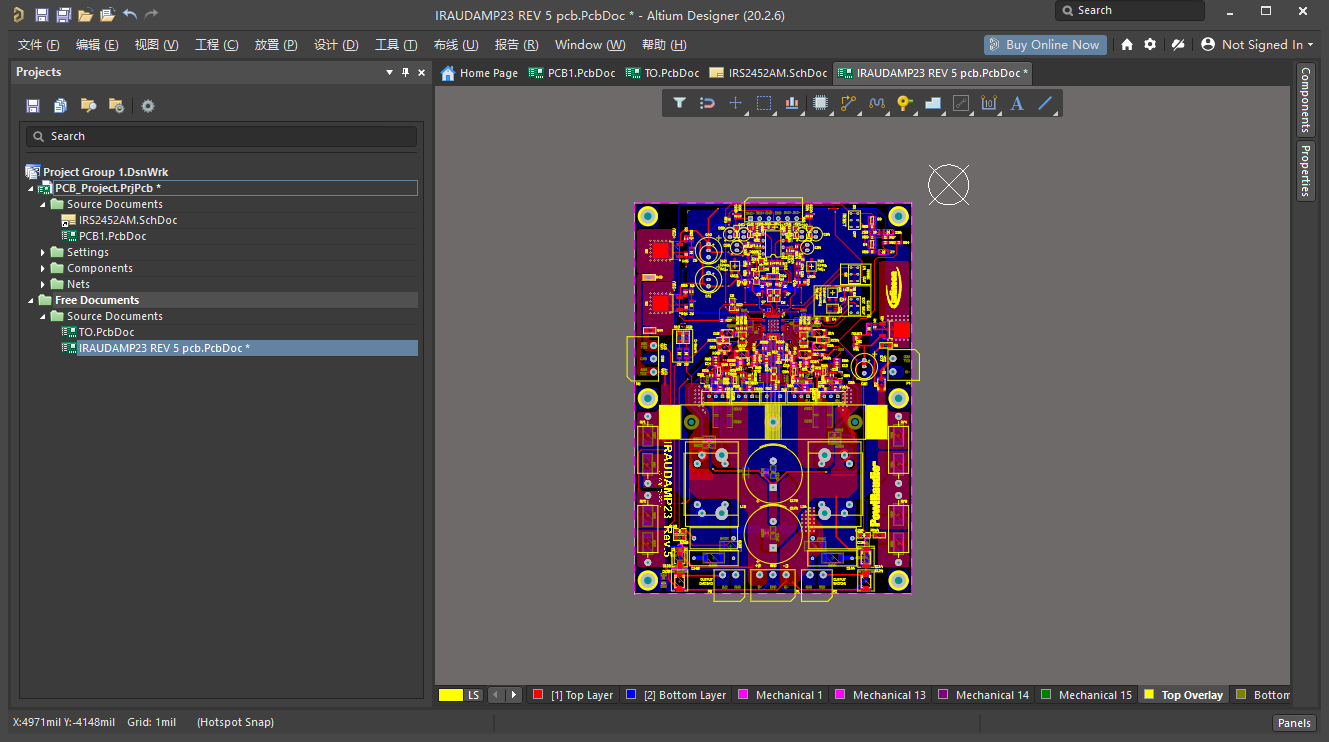Image resolution: width=1329 pixels, height=742 pixels.
Task: Open the 设计 (D) menu
Action: pos(336,45)
